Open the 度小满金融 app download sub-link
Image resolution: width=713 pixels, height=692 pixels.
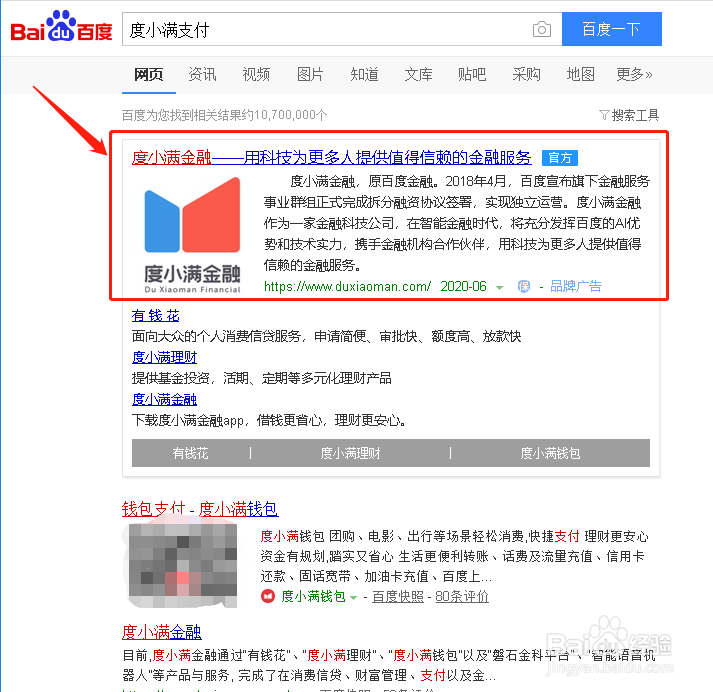(x=164, y=399)
